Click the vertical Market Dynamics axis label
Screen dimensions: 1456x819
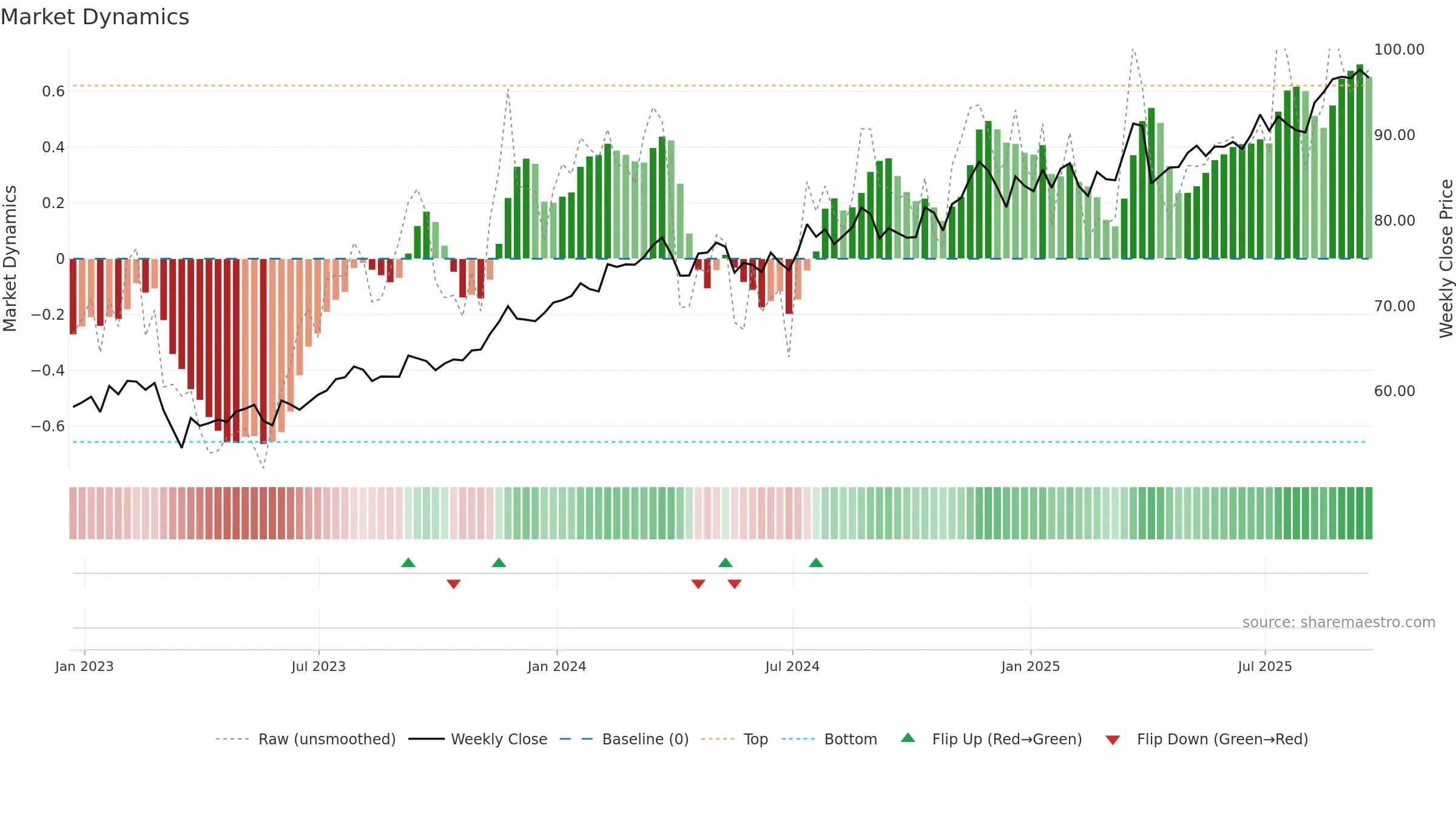click(10, 258)
